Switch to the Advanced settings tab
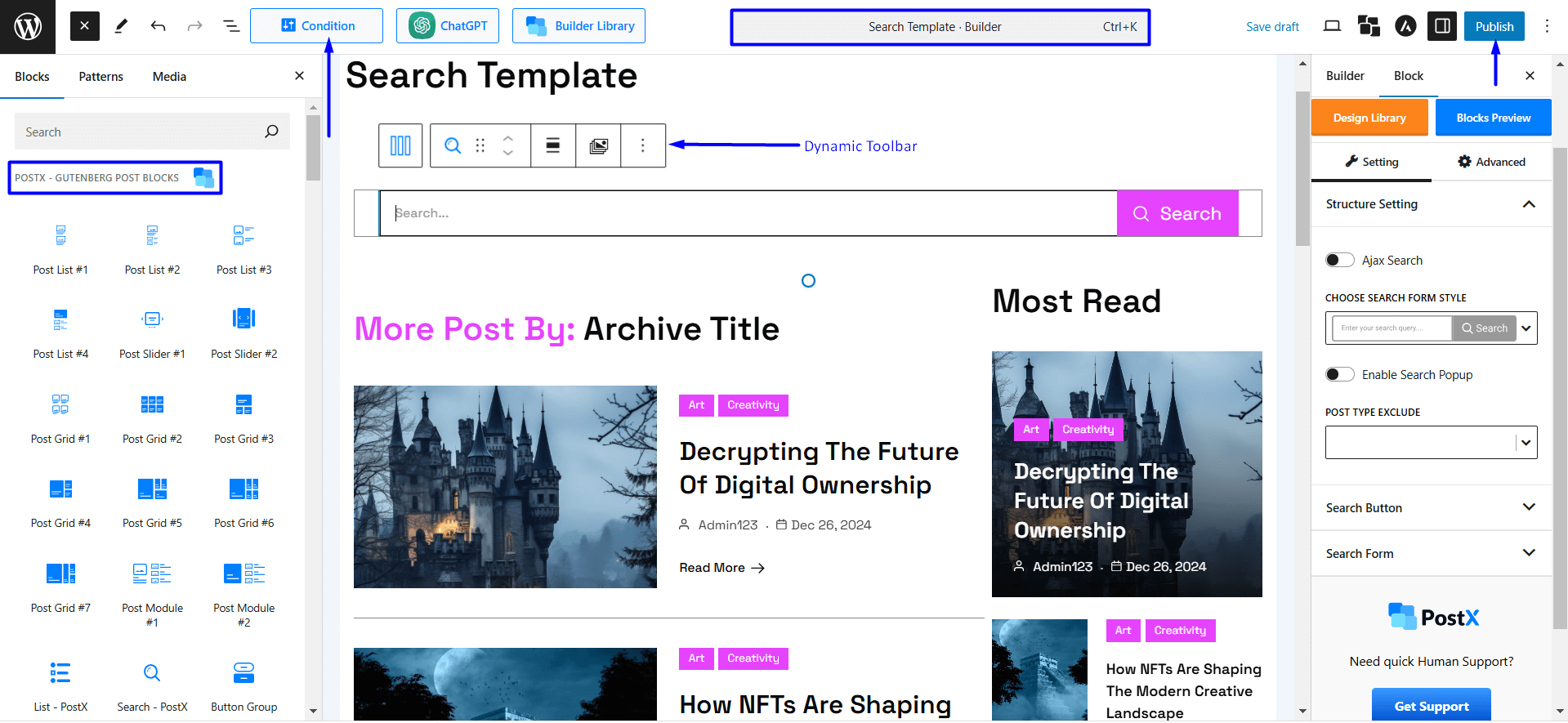 tap(1491, 162)
